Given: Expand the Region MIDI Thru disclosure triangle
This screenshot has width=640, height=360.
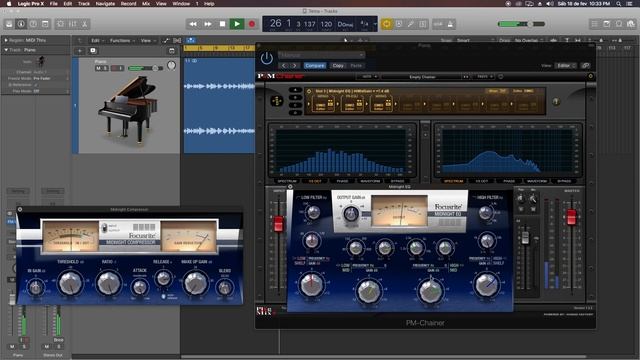Looking at the screenshot, I should (x=6, y=40).
